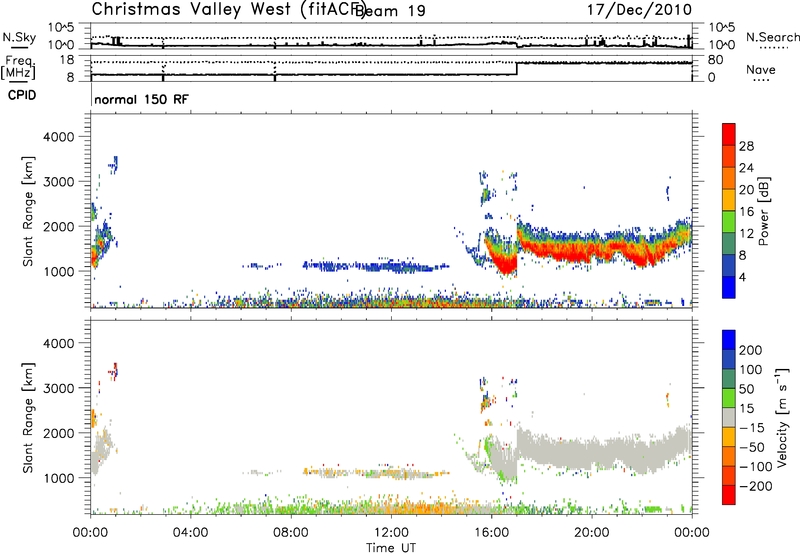Click the '04:00' time tick label

[x=190, y=533]
